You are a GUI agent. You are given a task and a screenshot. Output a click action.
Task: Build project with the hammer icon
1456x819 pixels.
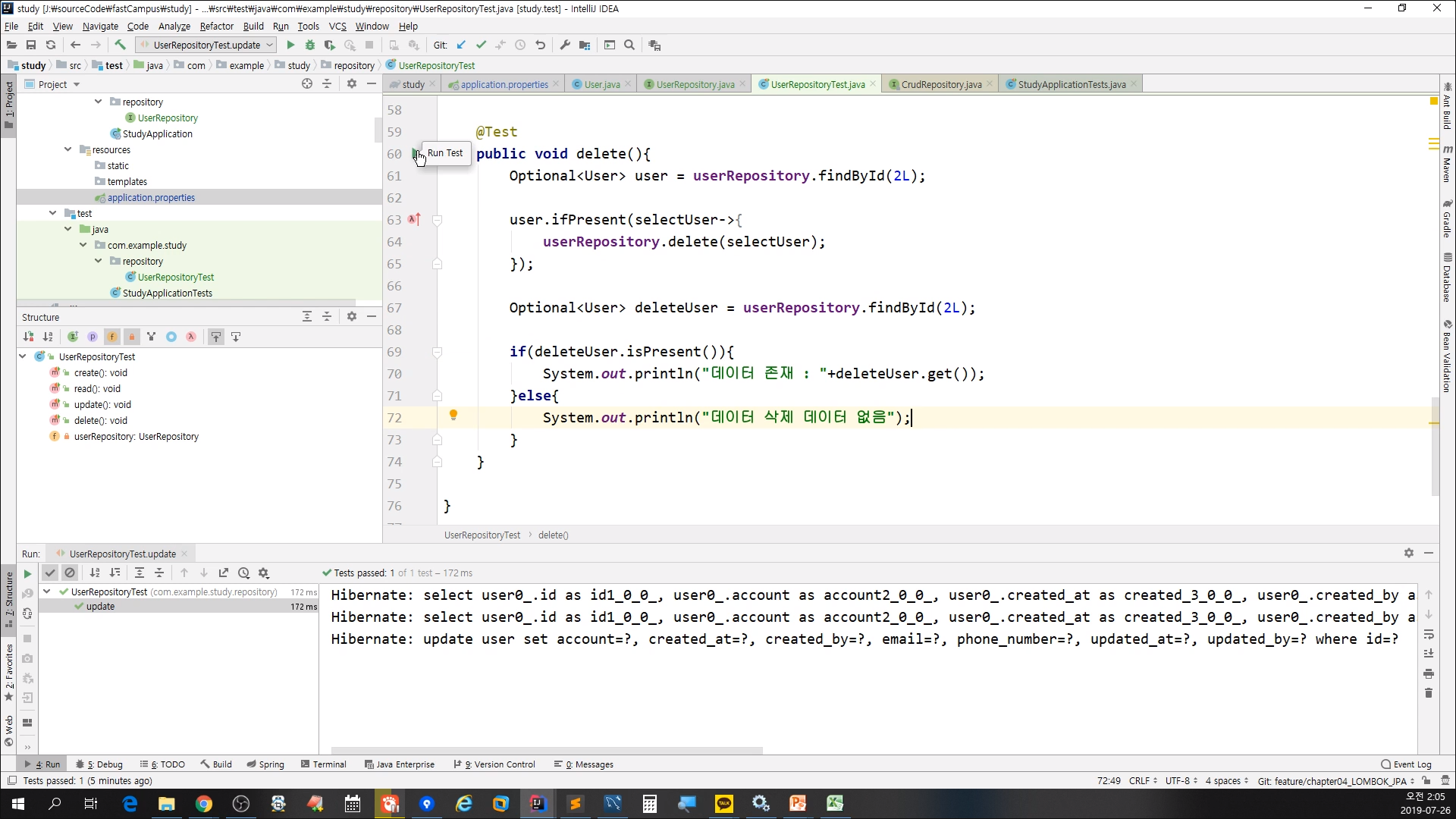coord(120,45)
